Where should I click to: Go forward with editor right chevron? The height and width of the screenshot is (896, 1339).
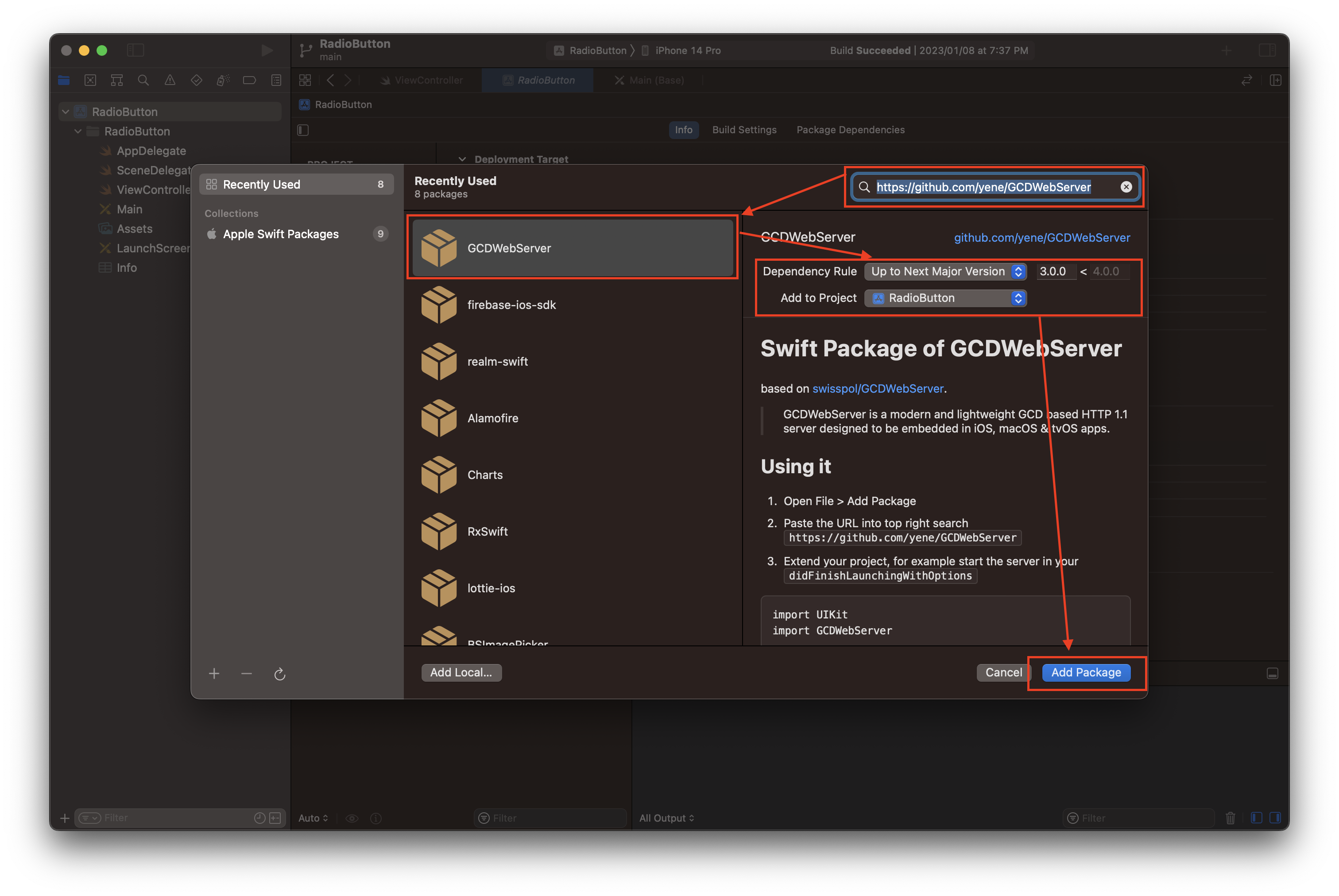(348, 80)
